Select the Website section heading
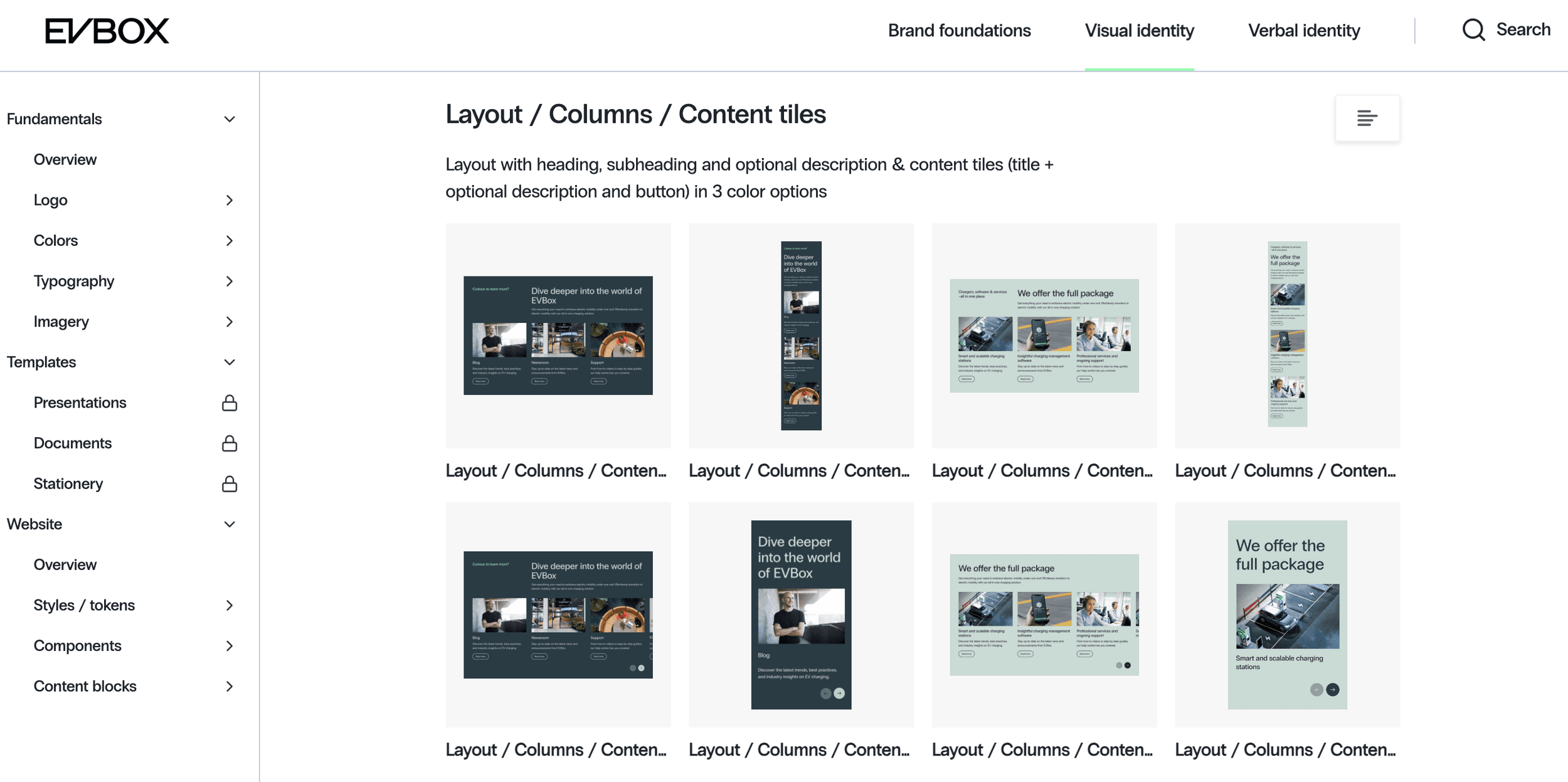1568x782 pixels. tap(34, 524)
